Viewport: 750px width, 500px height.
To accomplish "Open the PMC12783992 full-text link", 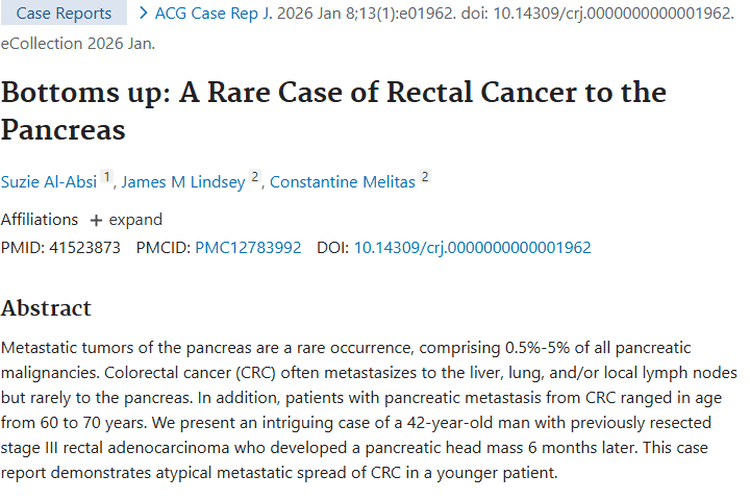I will point(248,247).
